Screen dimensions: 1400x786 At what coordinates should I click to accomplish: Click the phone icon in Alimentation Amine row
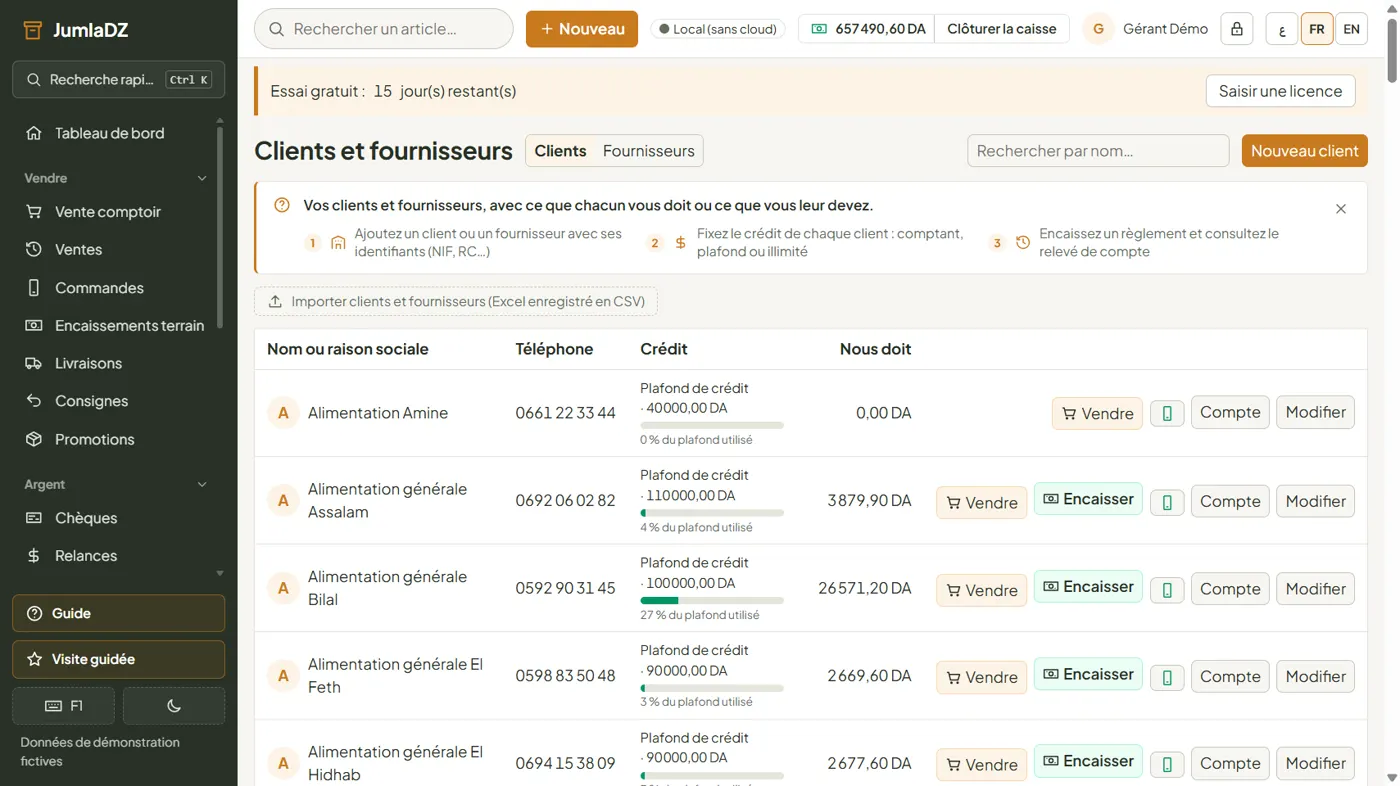point(1167,413)
